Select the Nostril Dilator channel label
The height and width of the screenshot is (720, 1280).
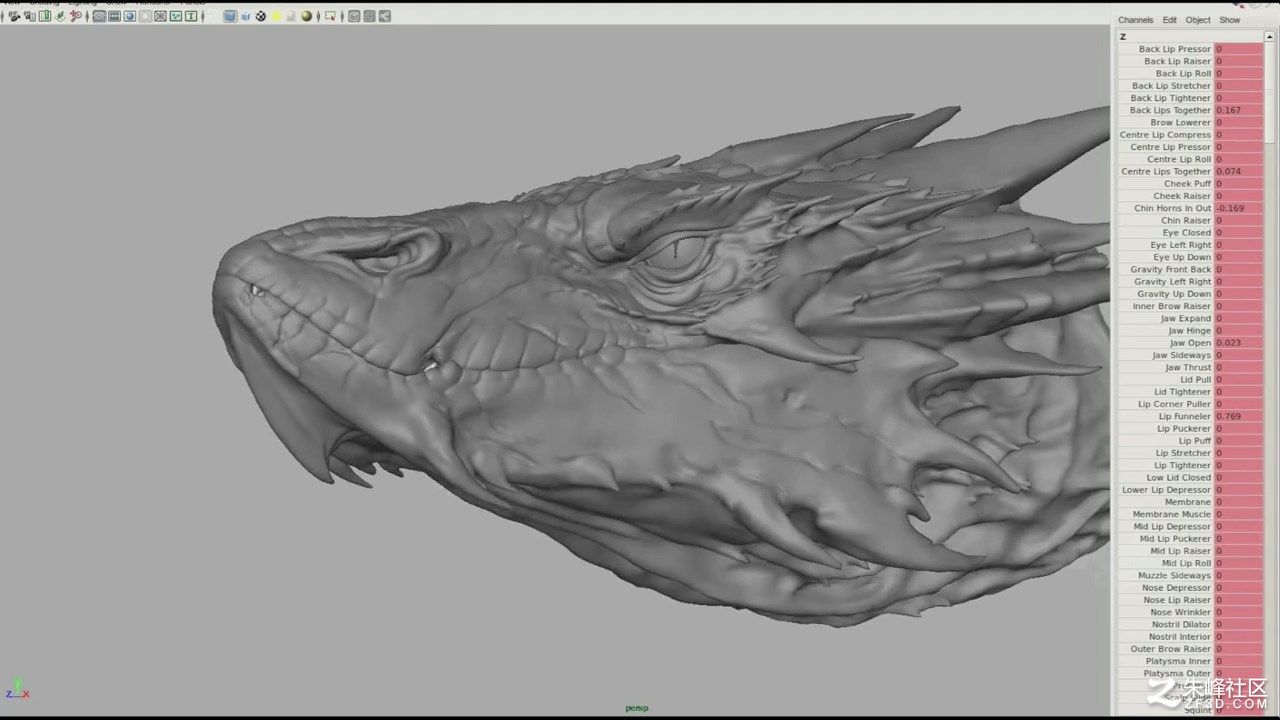coord(1181,625)
